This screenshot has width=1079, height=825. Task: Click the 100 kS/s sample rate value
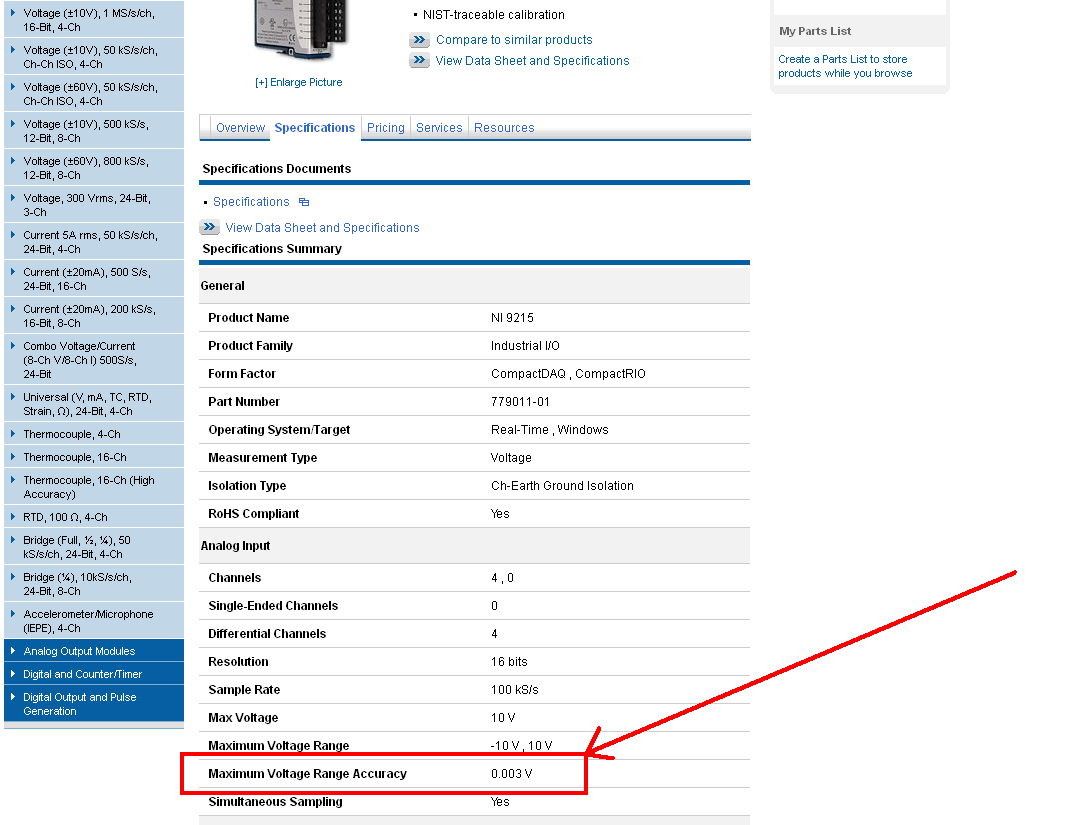coord(515,689)
